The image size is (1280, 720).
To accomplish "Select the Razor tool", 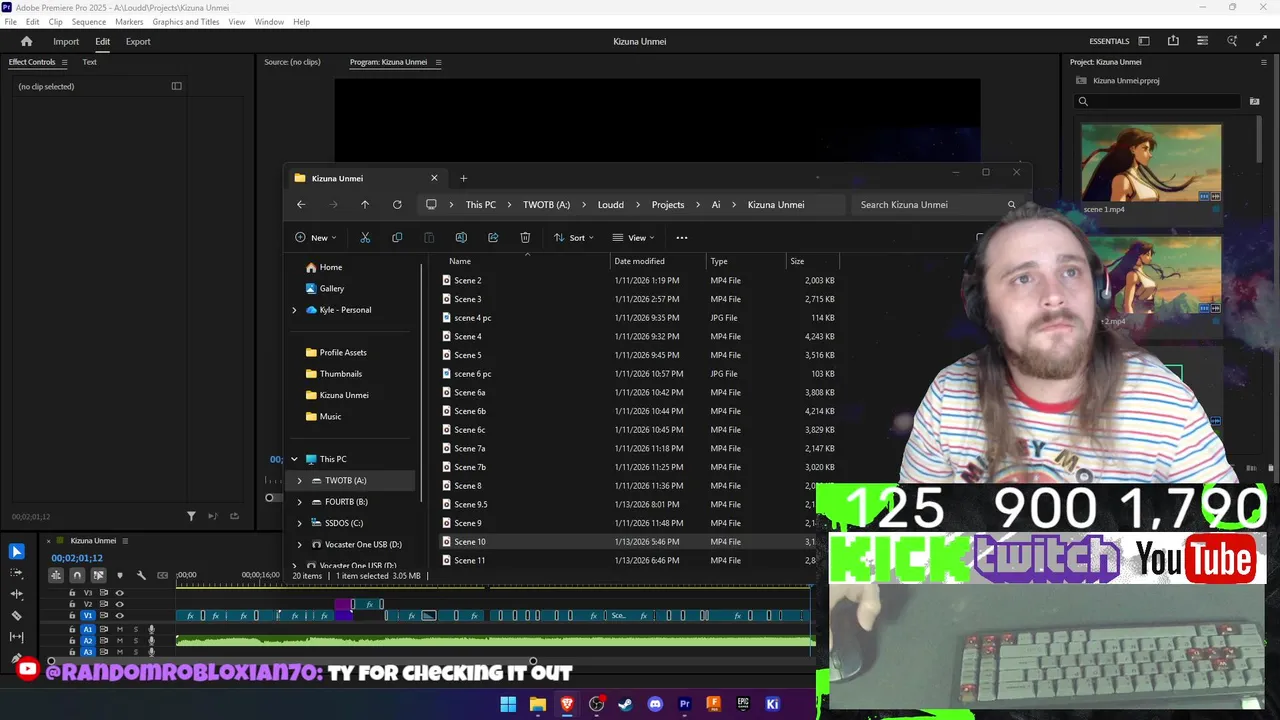I will [17, 615].
